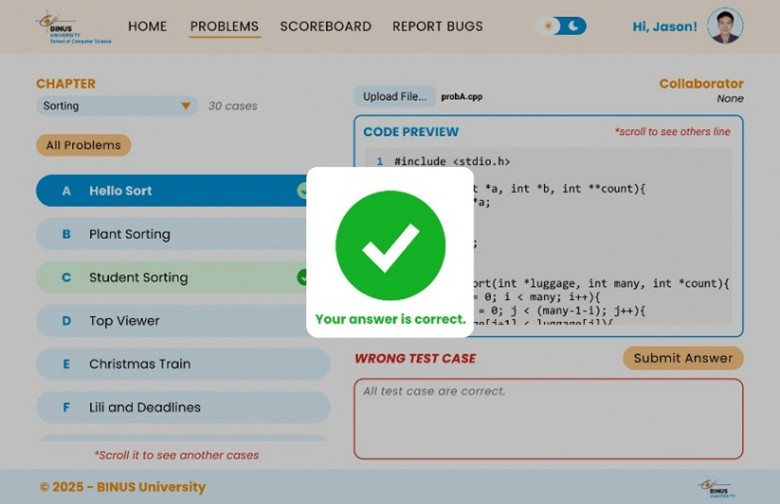Select the PROBLEMS tab
The width and height of the screenshot is (780, 504).
[x=224, y=27]
